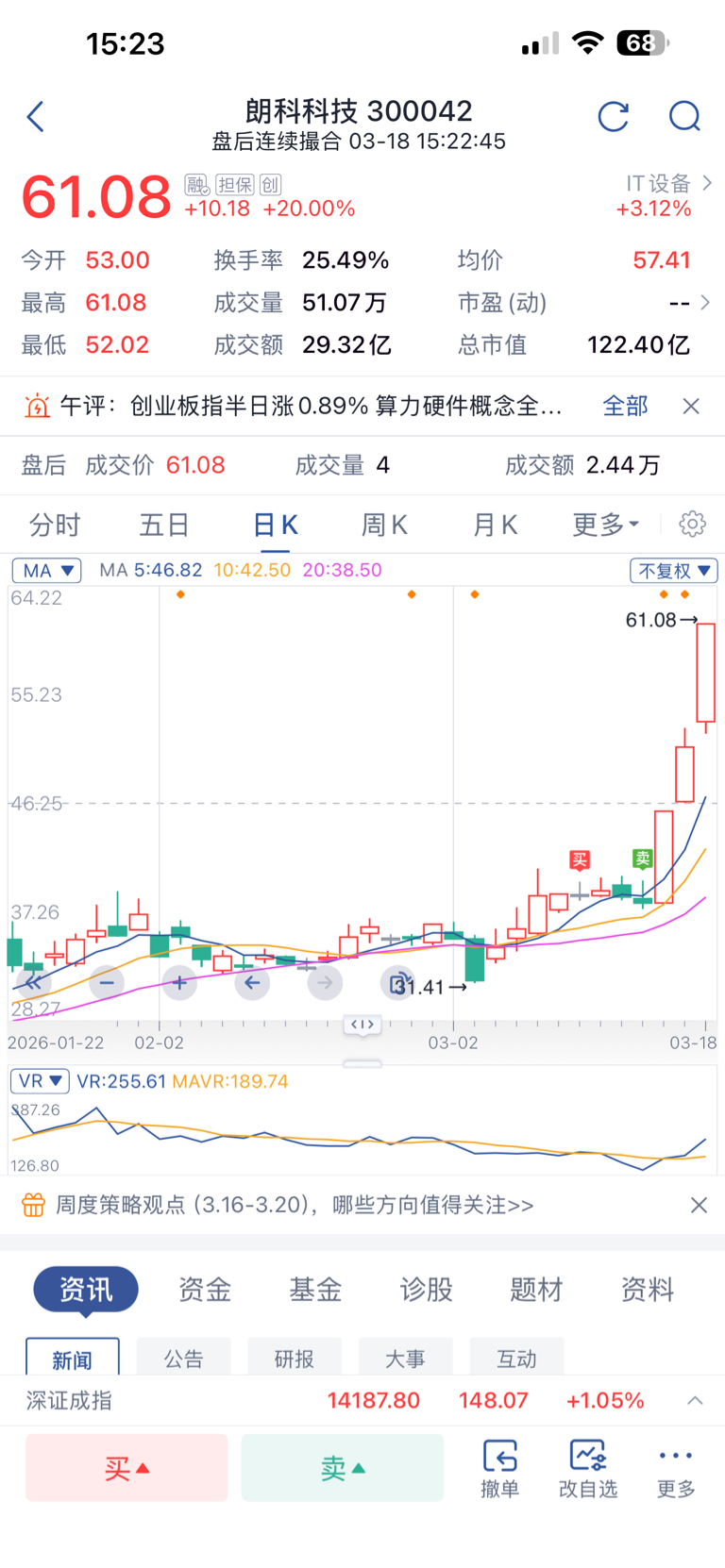
Task: Switch to 分时 chart tab
Action: coord(55,525)
